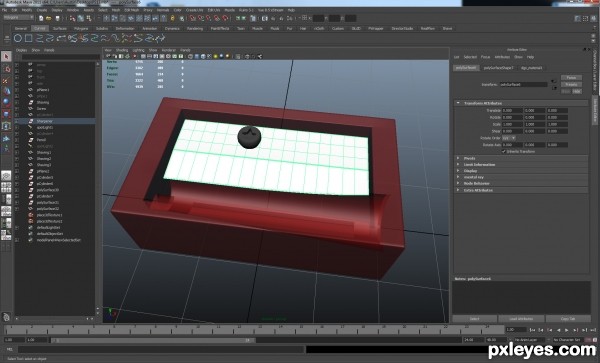Viewport: 600px width, 363px height.
Task: Open the Polygons menu set dropdown
Action: click(18, 18)
